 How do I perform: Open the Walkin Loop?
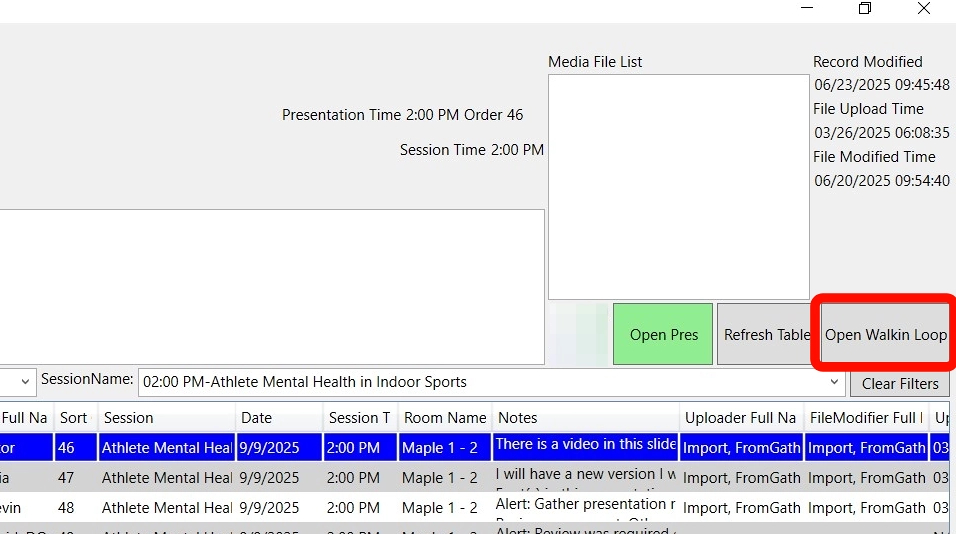click(885, 334)
